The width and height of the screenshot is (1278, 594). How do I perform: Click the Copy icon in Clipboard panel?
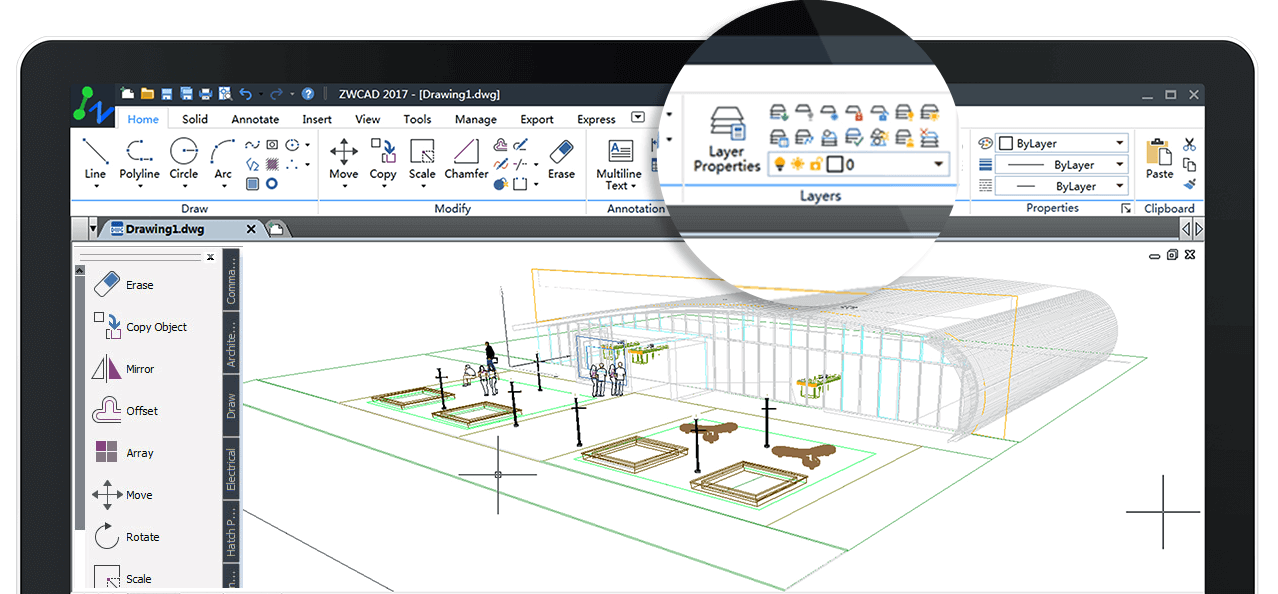click(x=1189, y=165)
